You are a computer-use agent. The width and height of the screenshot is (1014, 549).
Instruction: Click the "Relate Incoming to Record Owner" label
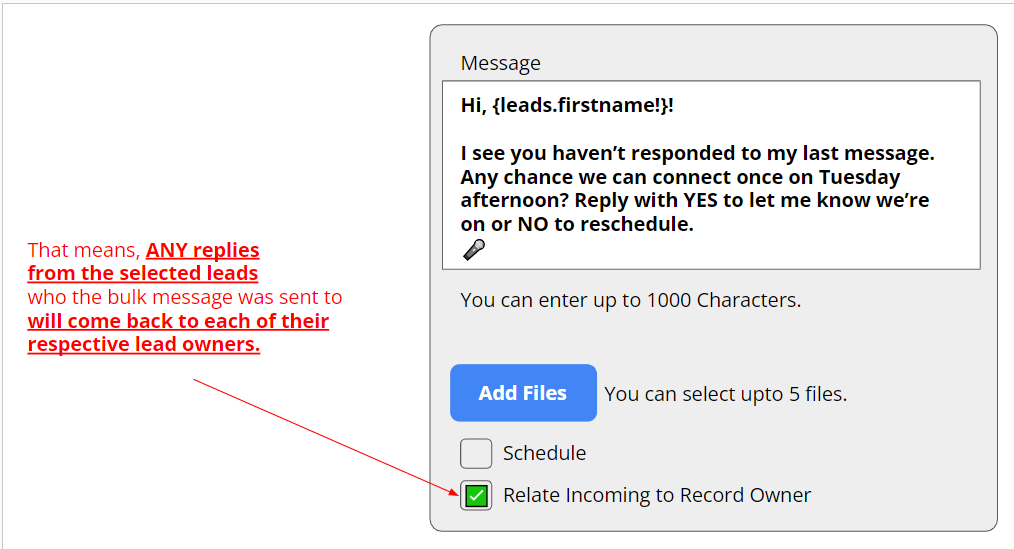pos(657,495)
